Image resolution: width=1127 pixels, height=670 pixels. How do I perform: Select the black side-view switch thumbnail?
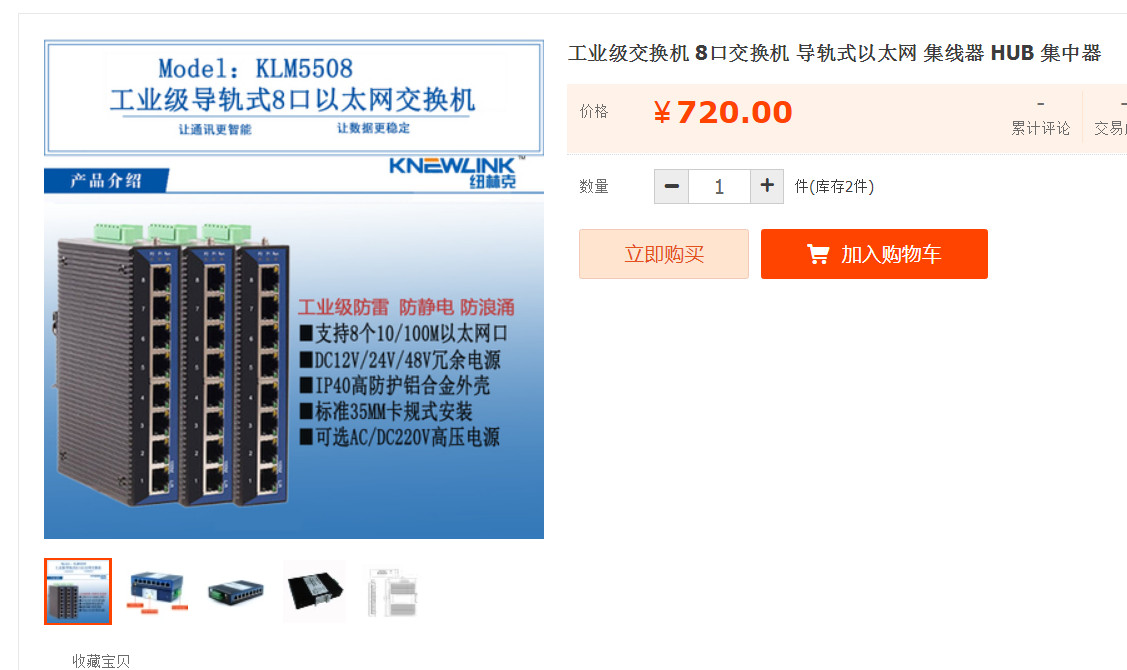(x=315, y=591)
